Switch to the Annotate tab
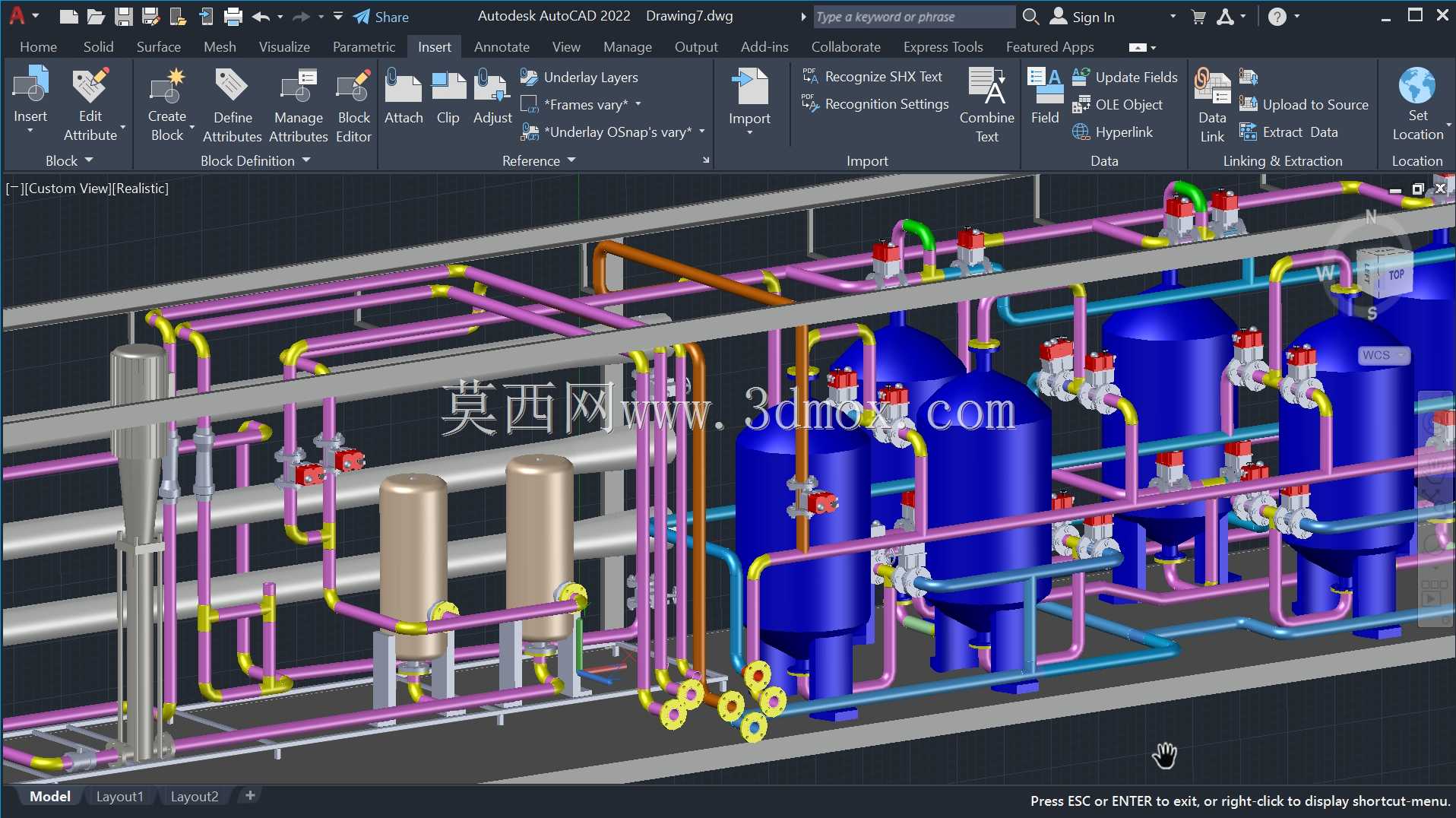Screen dimensions: 1456x818 tap(502, 46)
